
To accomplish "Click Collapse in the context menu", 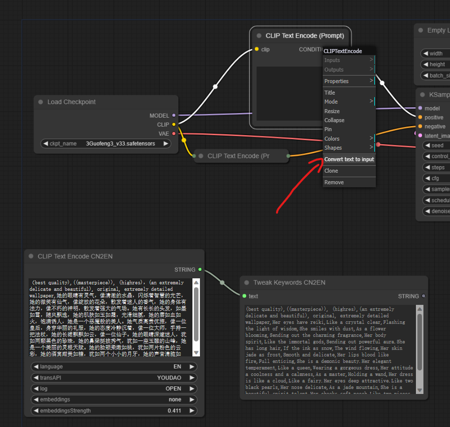I will 349,120.
